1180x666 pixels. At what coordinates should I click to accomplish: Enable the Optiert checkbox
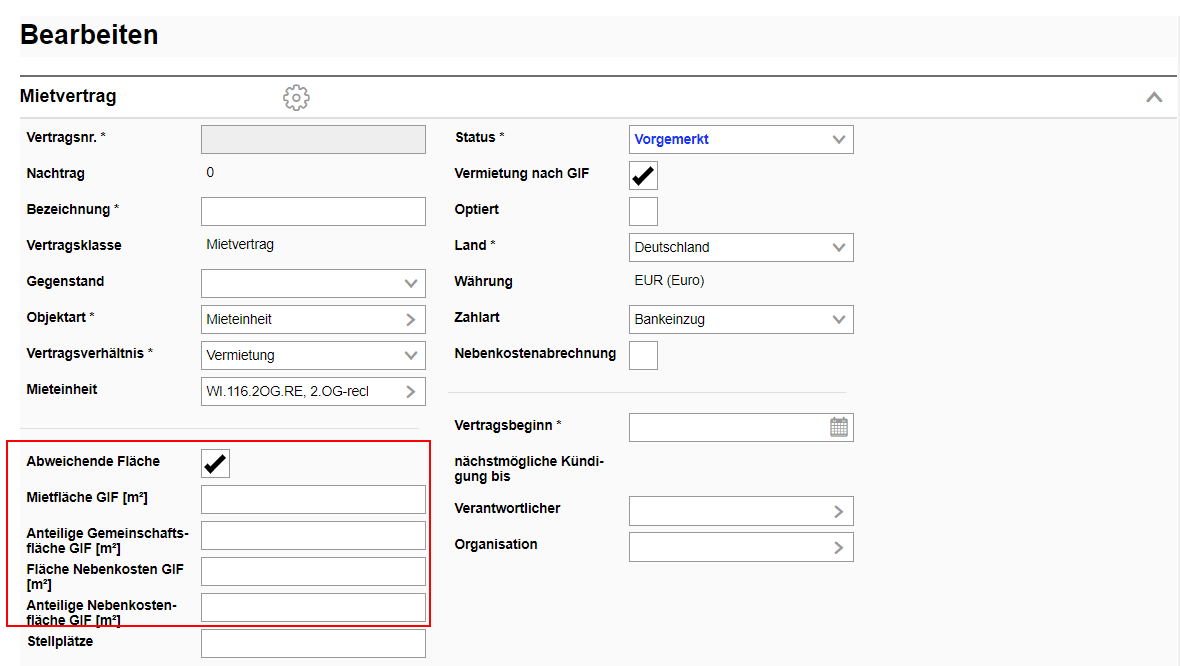643,212
